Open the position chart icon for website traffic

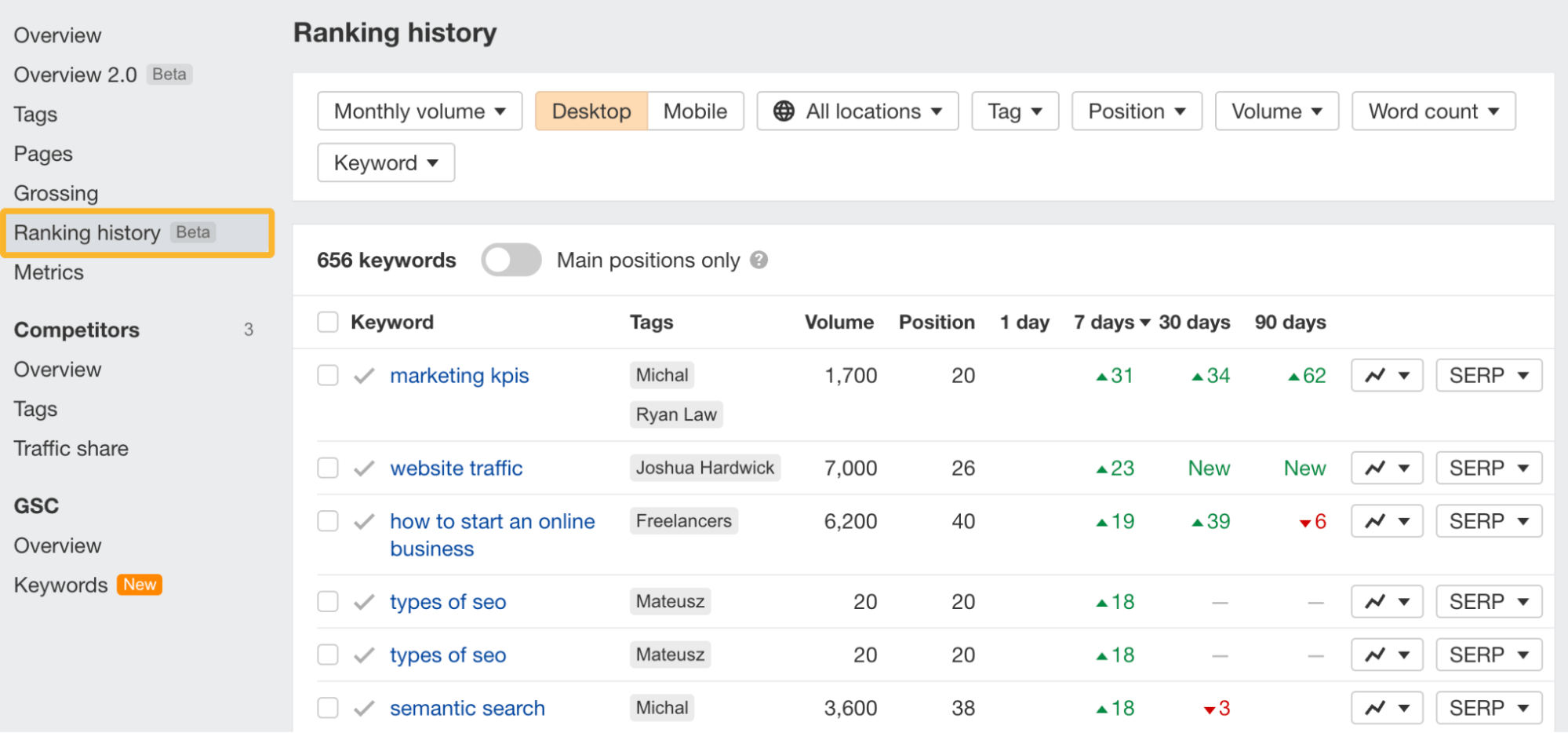1376,468
